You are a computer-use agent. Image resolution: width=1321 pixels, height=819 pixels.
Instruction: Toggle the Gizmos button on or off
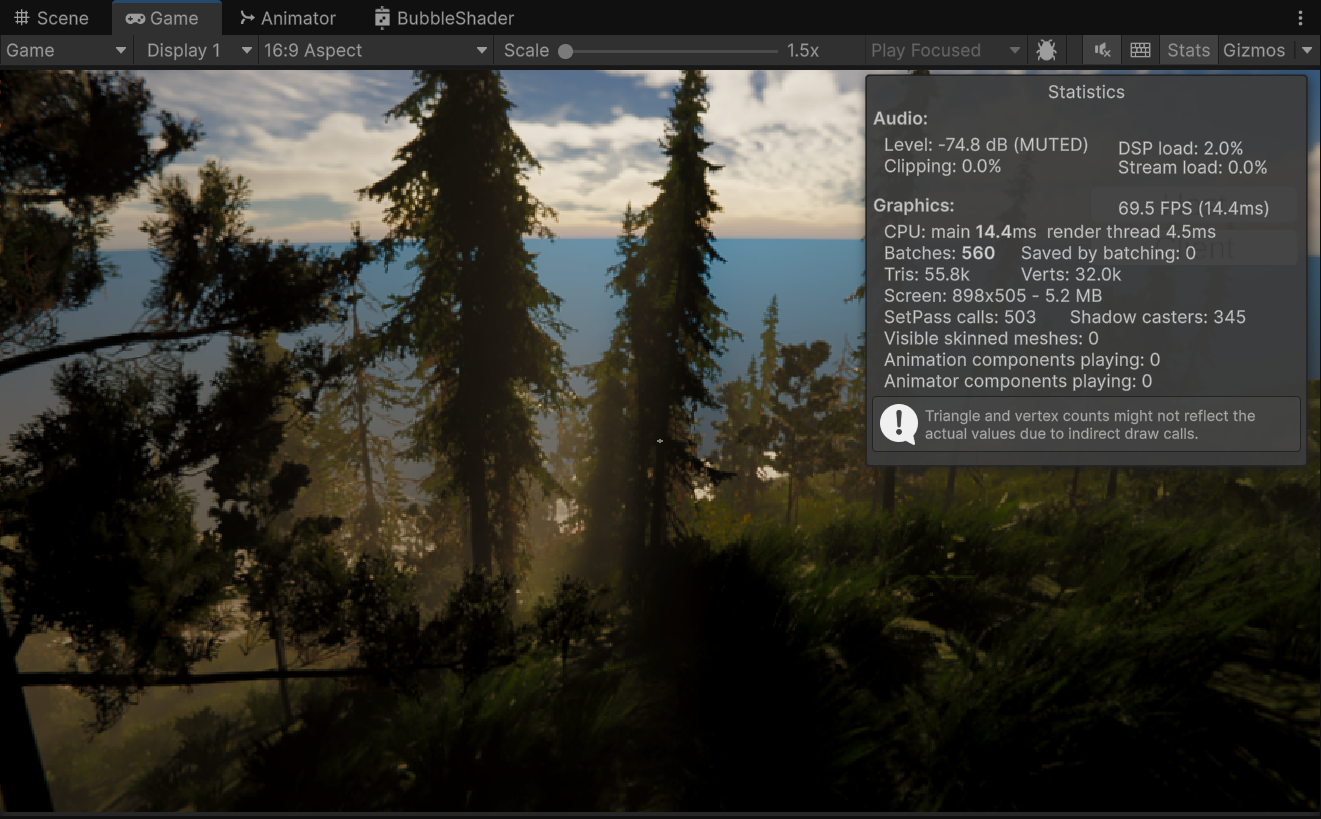point(1254,49)
